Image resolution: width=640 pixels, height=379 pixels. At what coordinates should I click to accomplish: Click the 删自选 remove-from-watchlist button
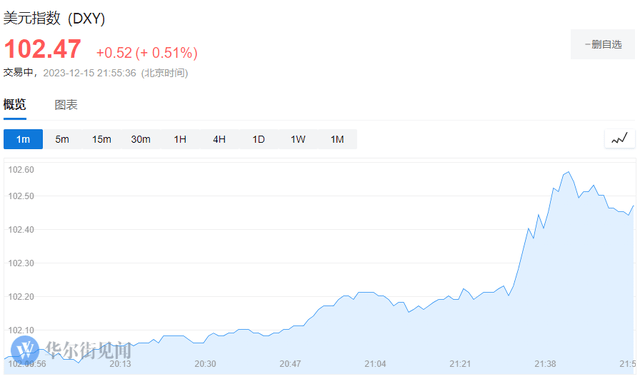point(603,44)
